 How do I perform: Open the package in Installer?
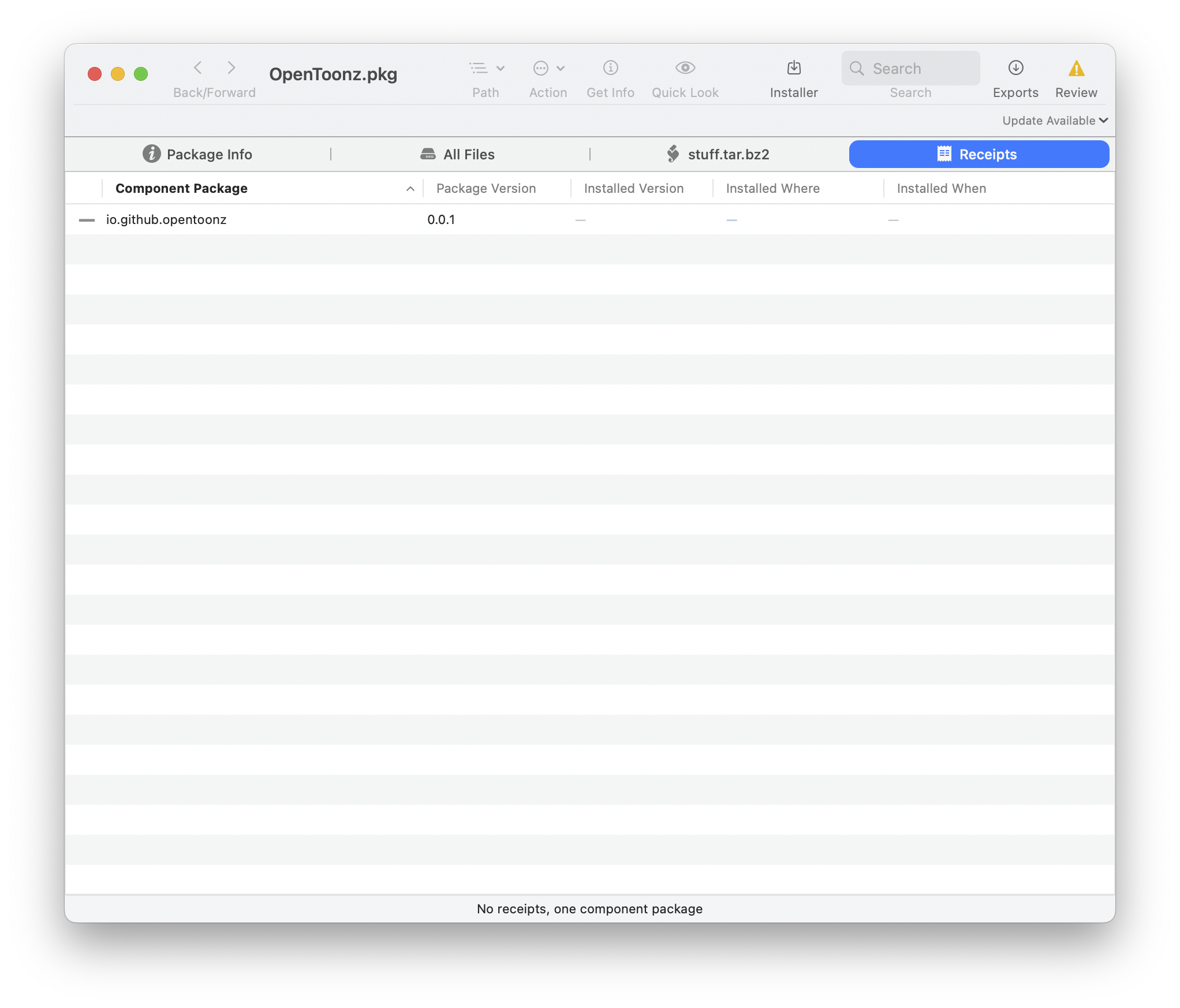(794, 68)
